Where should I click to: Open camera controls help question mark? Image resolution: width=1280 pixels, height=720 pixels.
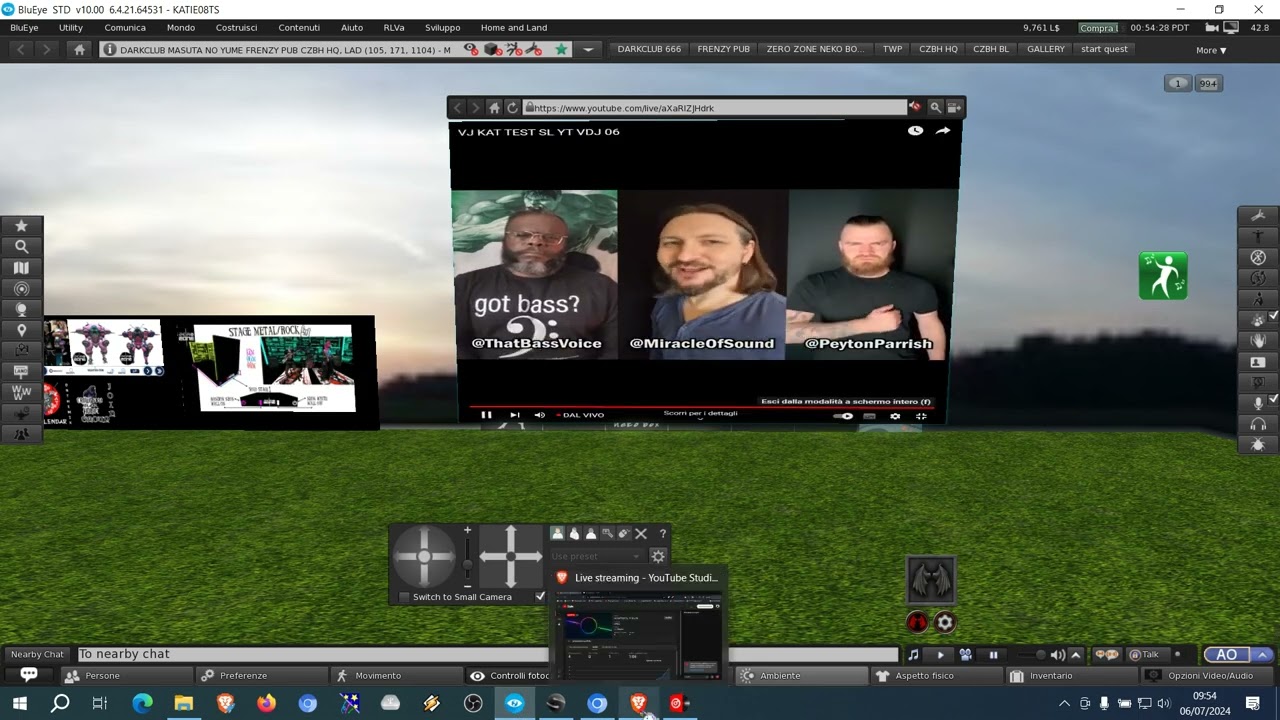coord(662,534)
